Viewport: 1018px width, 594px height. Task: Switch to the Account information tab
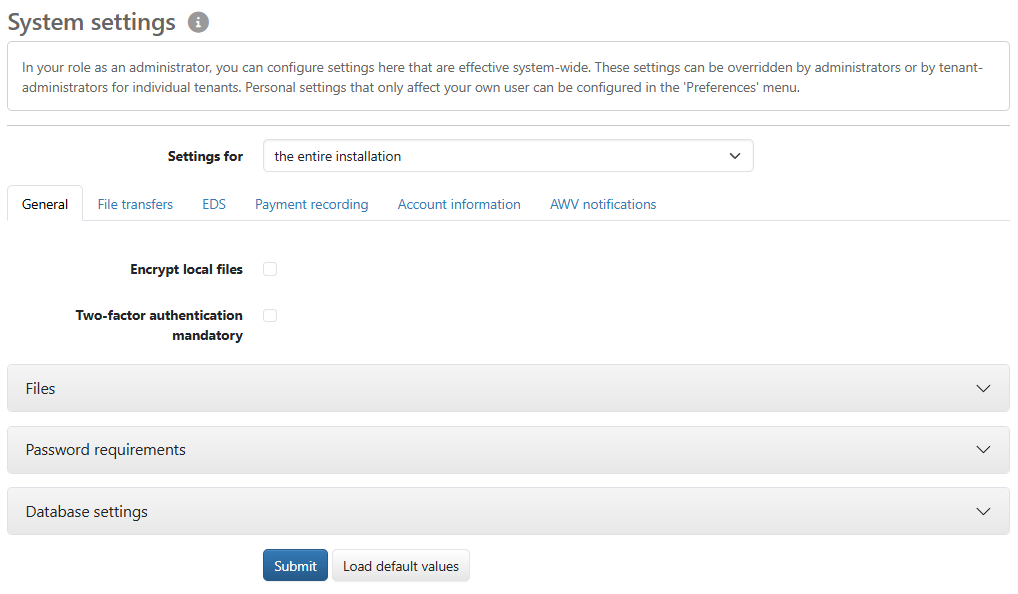tap(459, 204)
